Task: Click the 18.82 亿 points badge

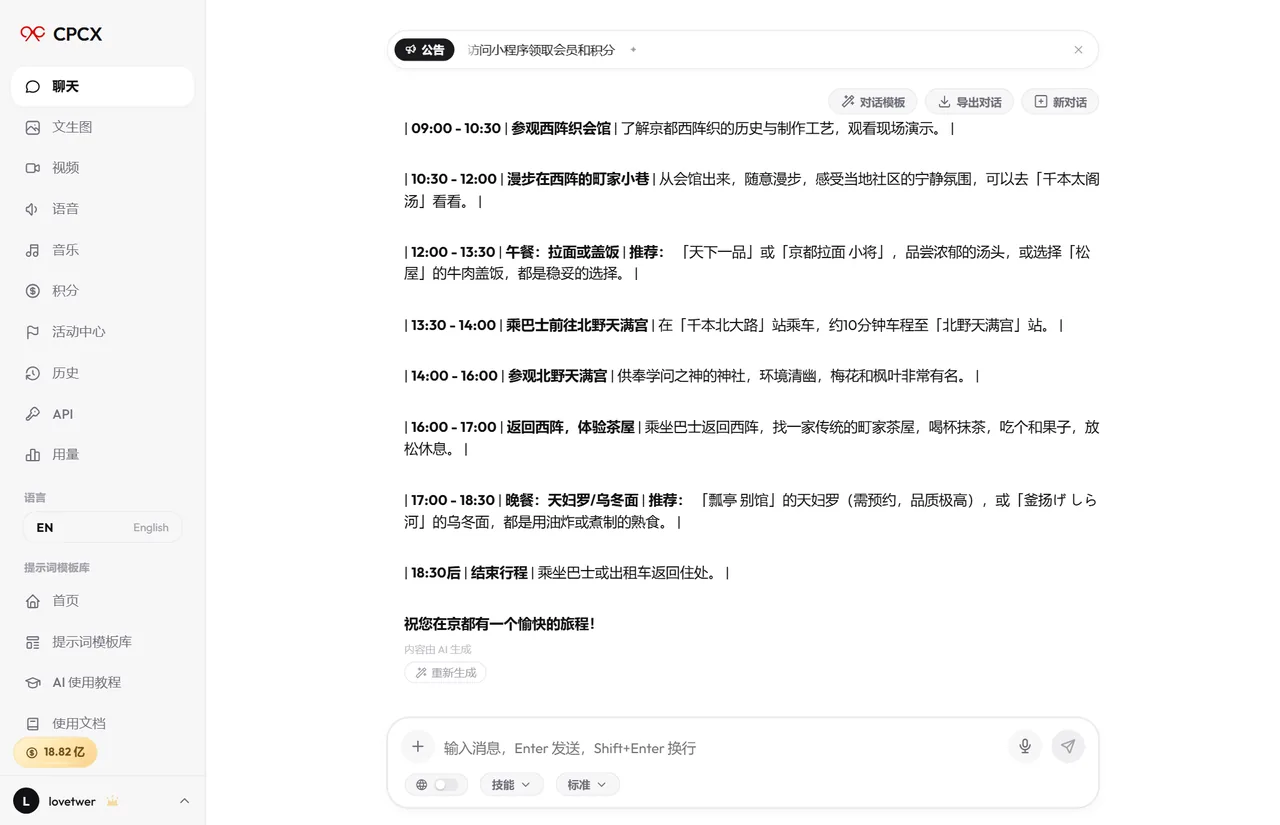Action: [55, 752]
